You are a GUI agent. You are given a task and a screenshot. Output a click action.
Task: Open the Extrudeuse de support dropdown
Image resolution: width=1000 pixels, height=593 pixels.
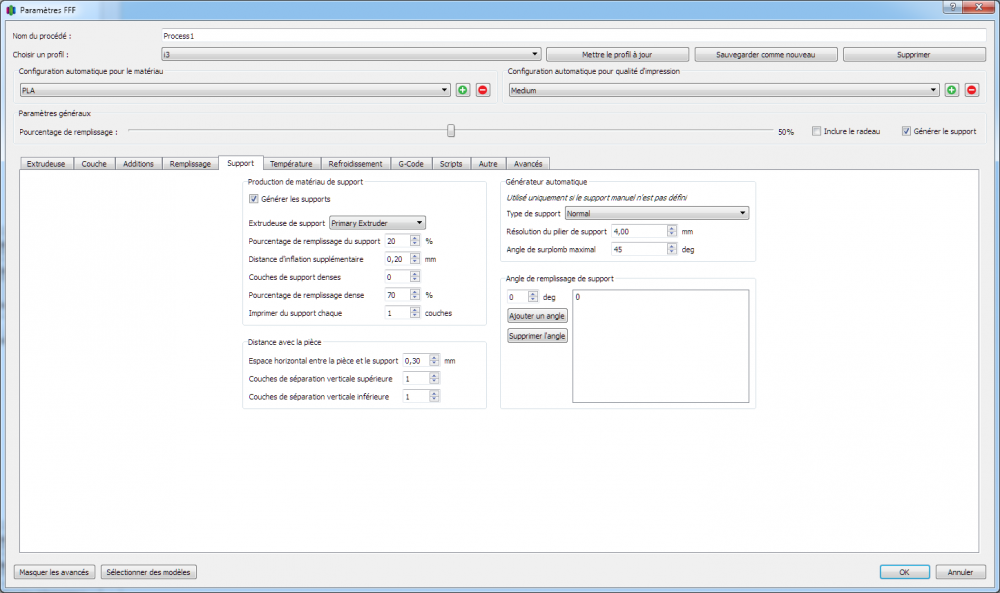click(377, 223)
